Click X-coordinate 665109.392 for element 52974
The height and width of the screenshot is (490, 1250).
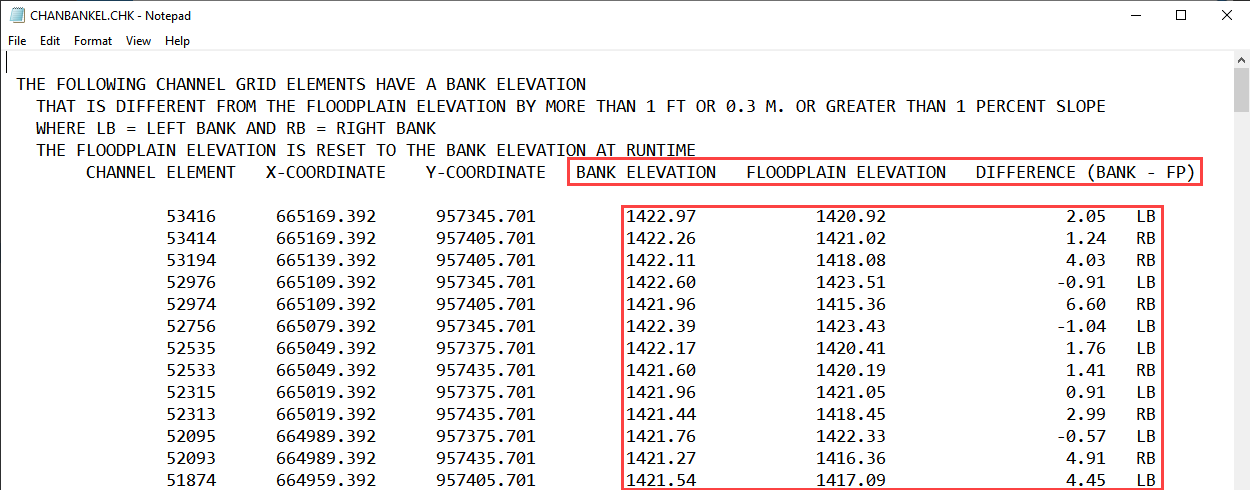tap(326, 304)
